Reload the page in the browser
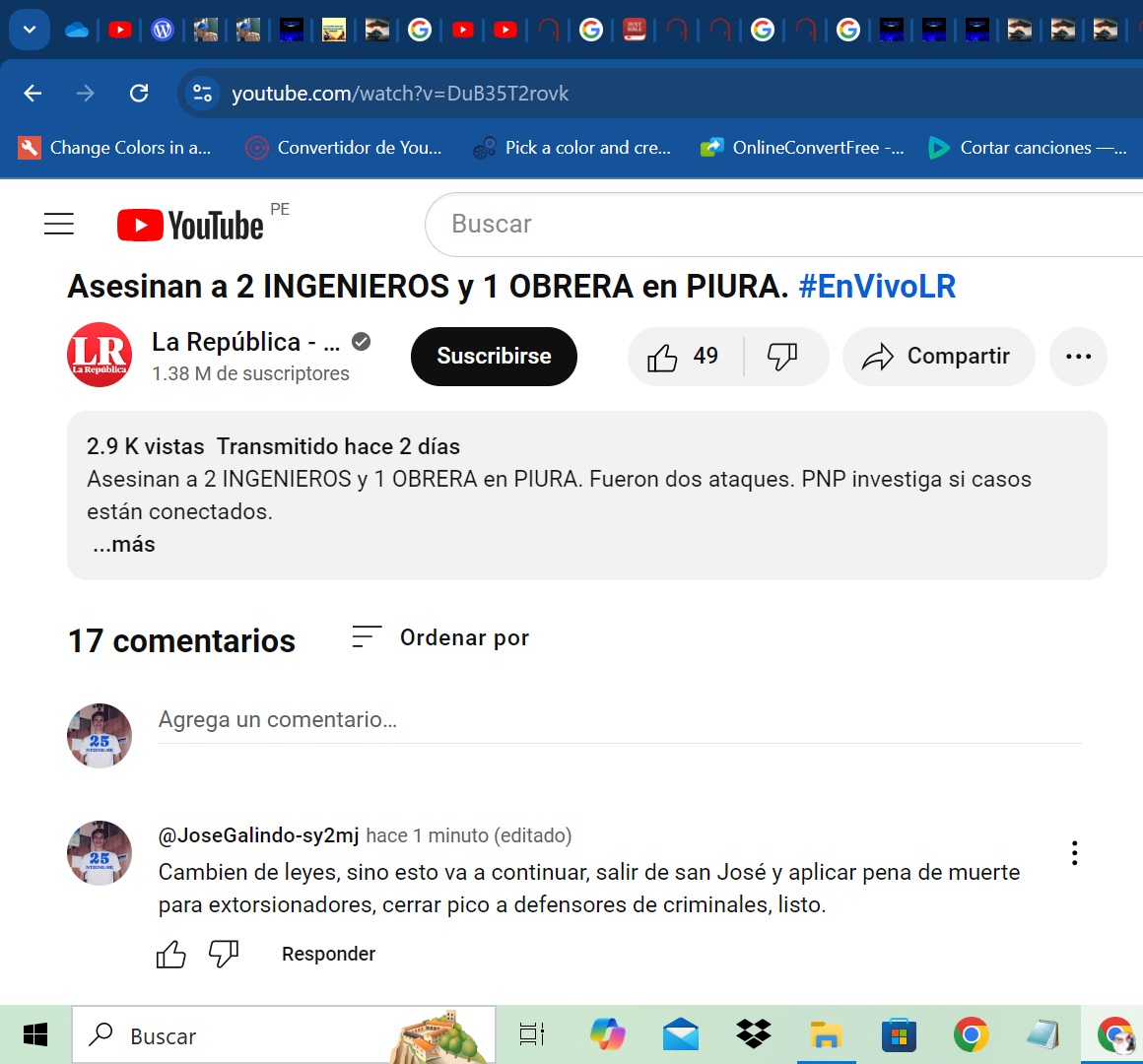Screen dimensions: 1143x1064 click(x=139, y=94)
